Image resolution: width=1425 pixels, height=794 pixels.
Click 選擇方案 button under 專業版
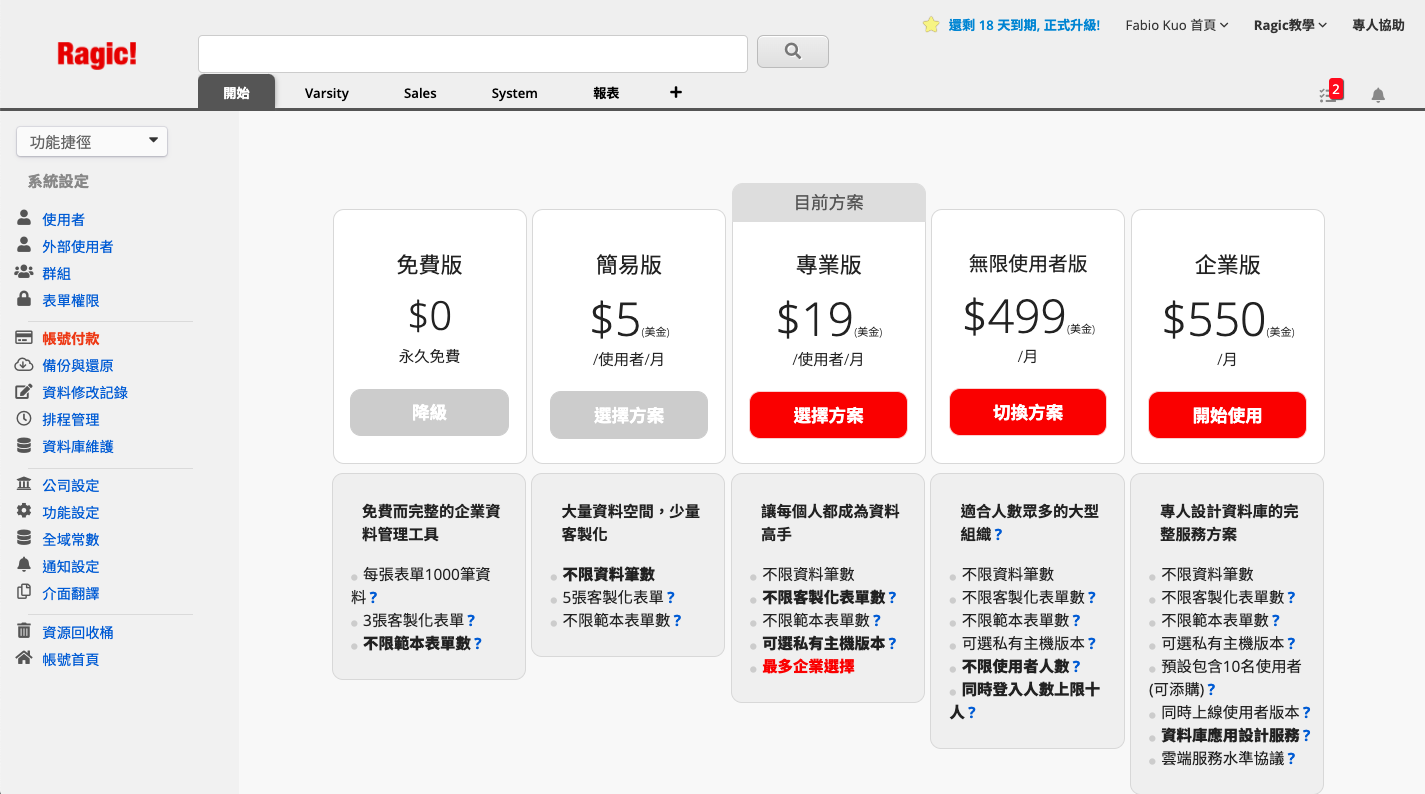[828, 415]
